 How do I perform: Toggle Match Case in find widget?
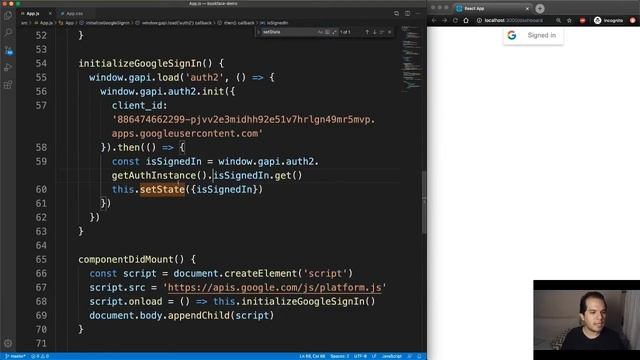click(320, 32)
